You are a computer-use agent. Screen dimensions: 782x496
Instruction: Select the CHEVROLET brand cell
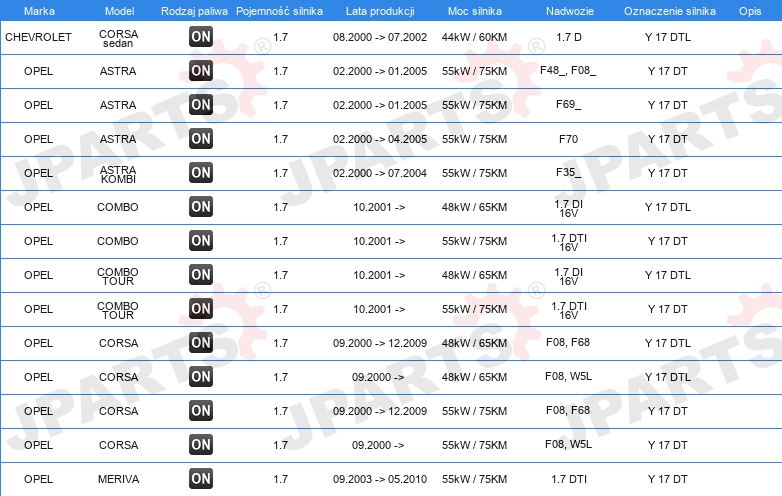tap(38, 37)
